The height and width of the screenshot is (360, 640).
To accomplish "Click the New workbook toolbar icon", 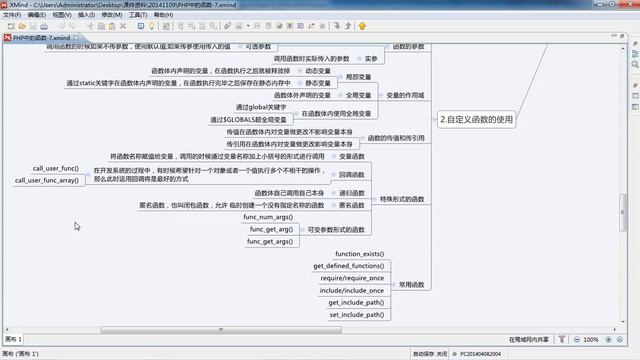I will [x=11, y=26].
